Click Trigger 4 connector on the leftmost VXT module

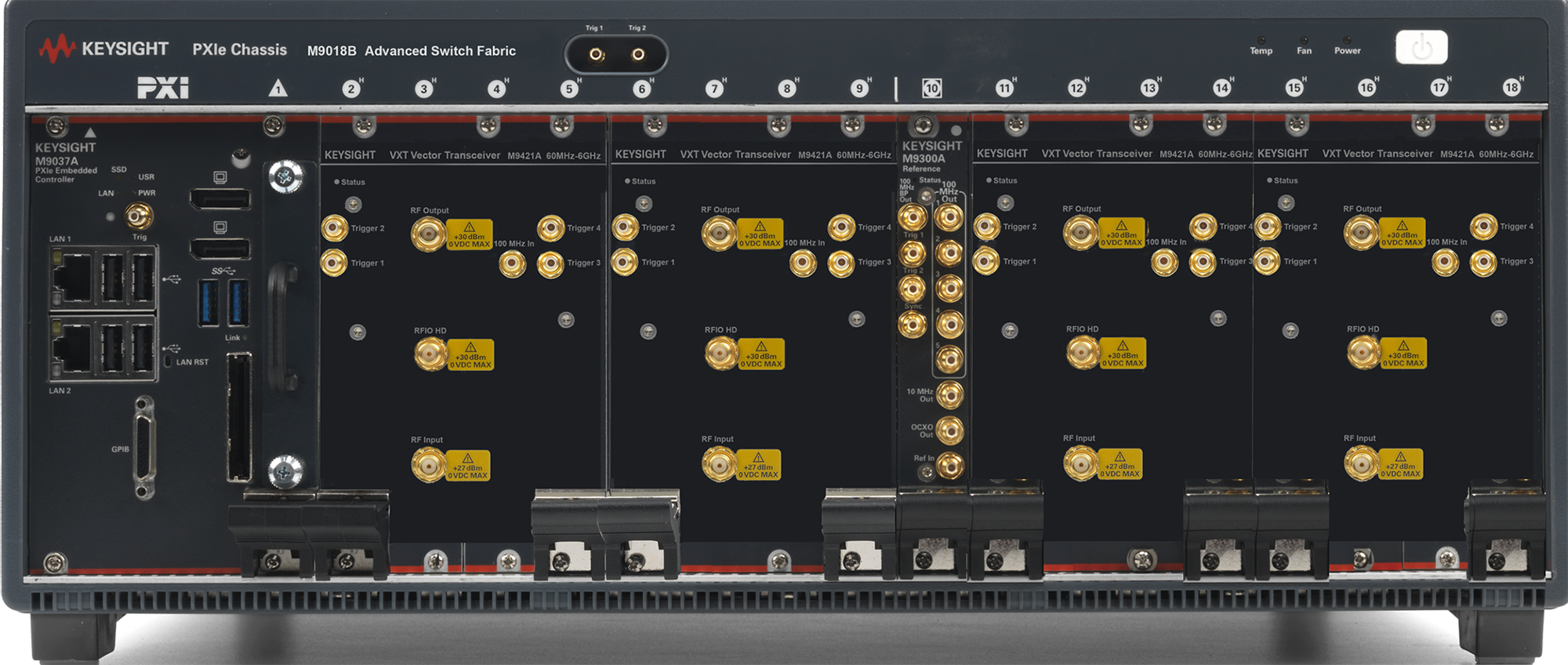pos(551,228)
